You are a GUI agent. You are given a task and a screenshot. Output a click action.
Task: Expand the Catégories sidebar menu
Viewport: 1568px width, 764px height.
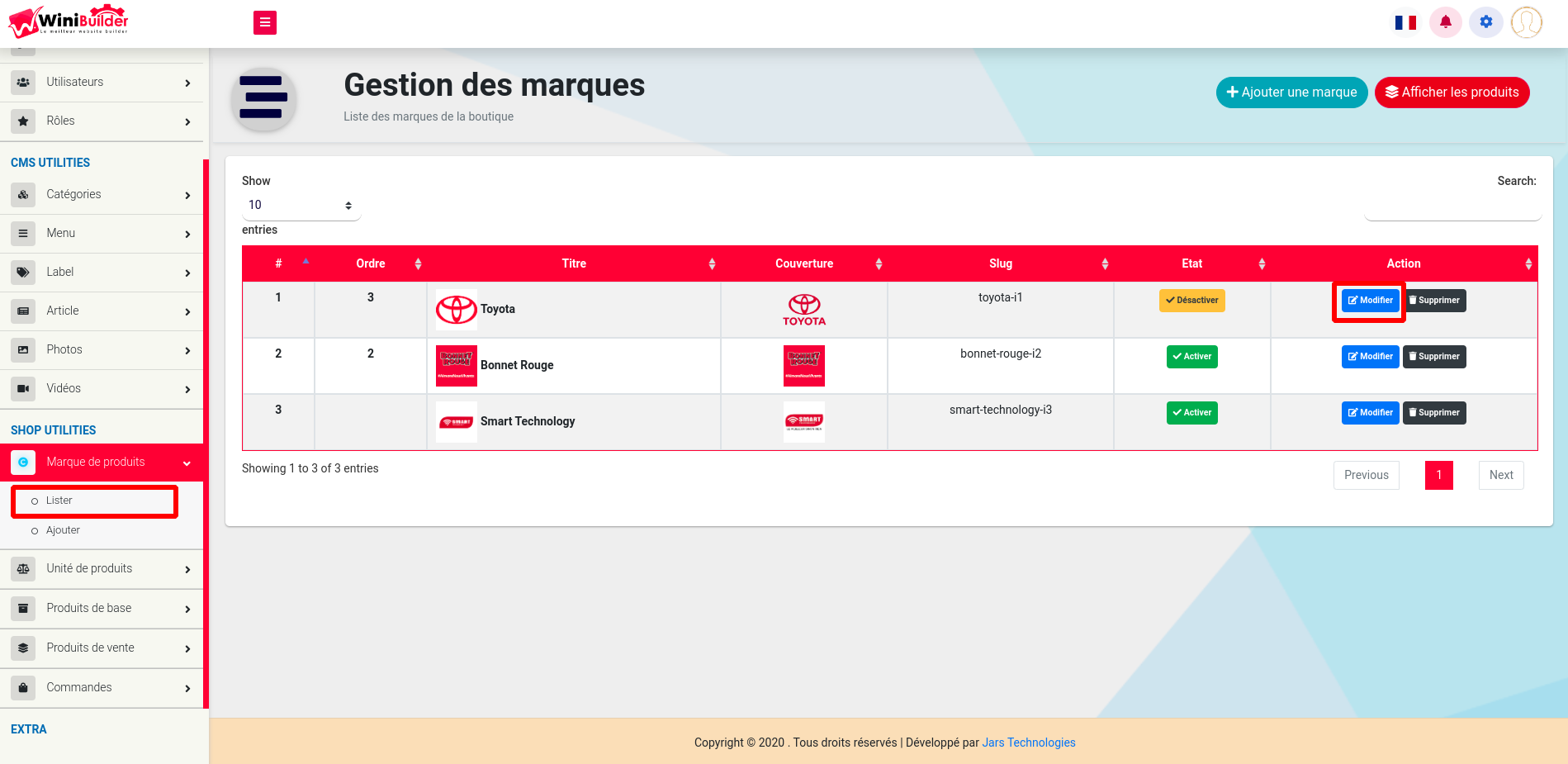[102, 195]
